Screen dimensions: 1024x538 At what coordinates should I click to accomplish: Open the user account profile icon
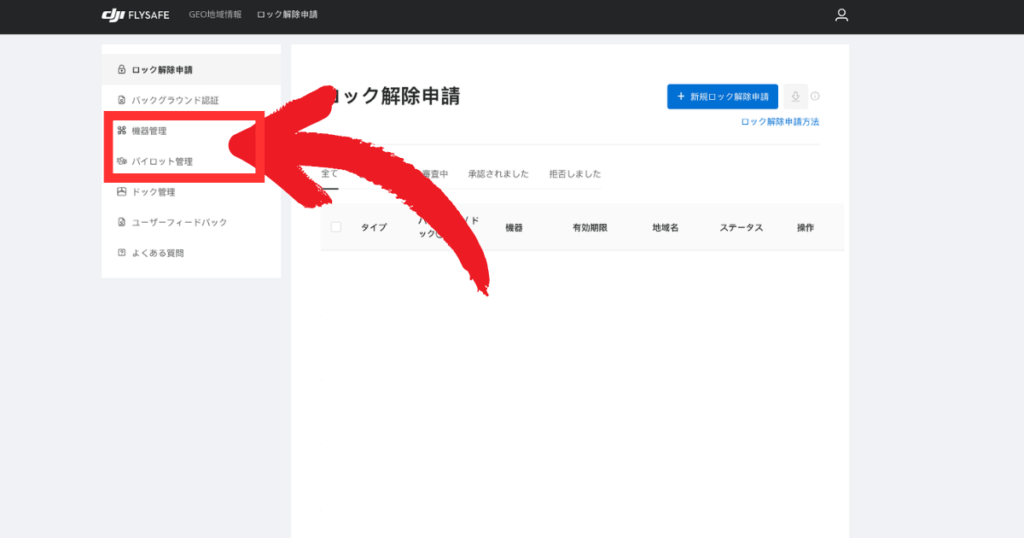(x=841, y=15)
